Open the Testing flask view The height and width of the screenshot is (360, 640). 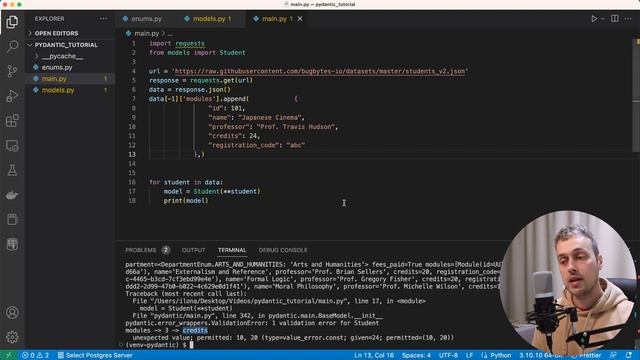(12, 170)
